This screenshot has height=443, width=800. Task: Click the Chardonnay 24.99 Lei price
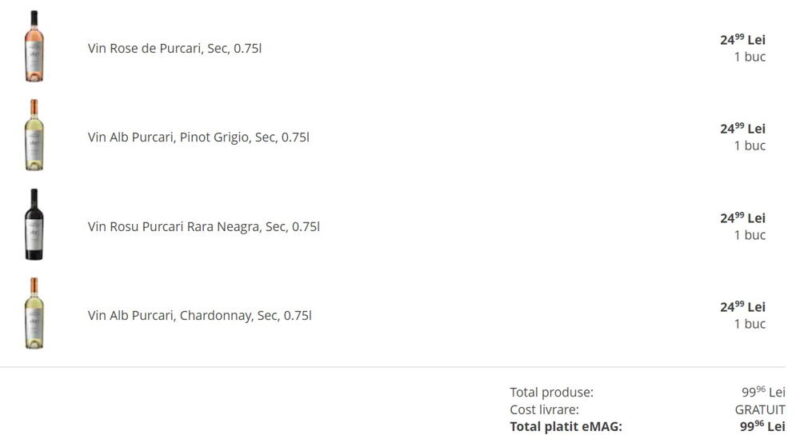[742, 307]
